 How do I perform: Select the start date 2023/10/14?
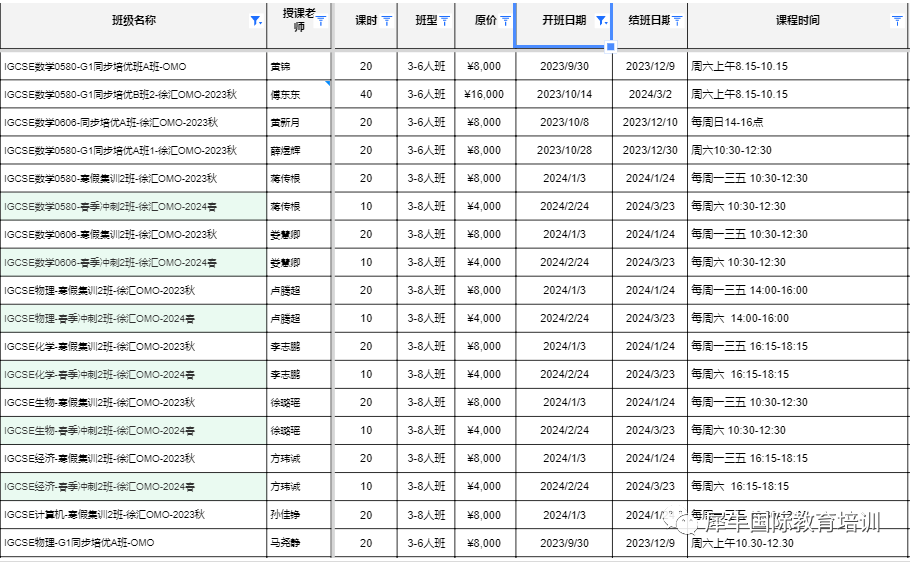tap(564, 94)
